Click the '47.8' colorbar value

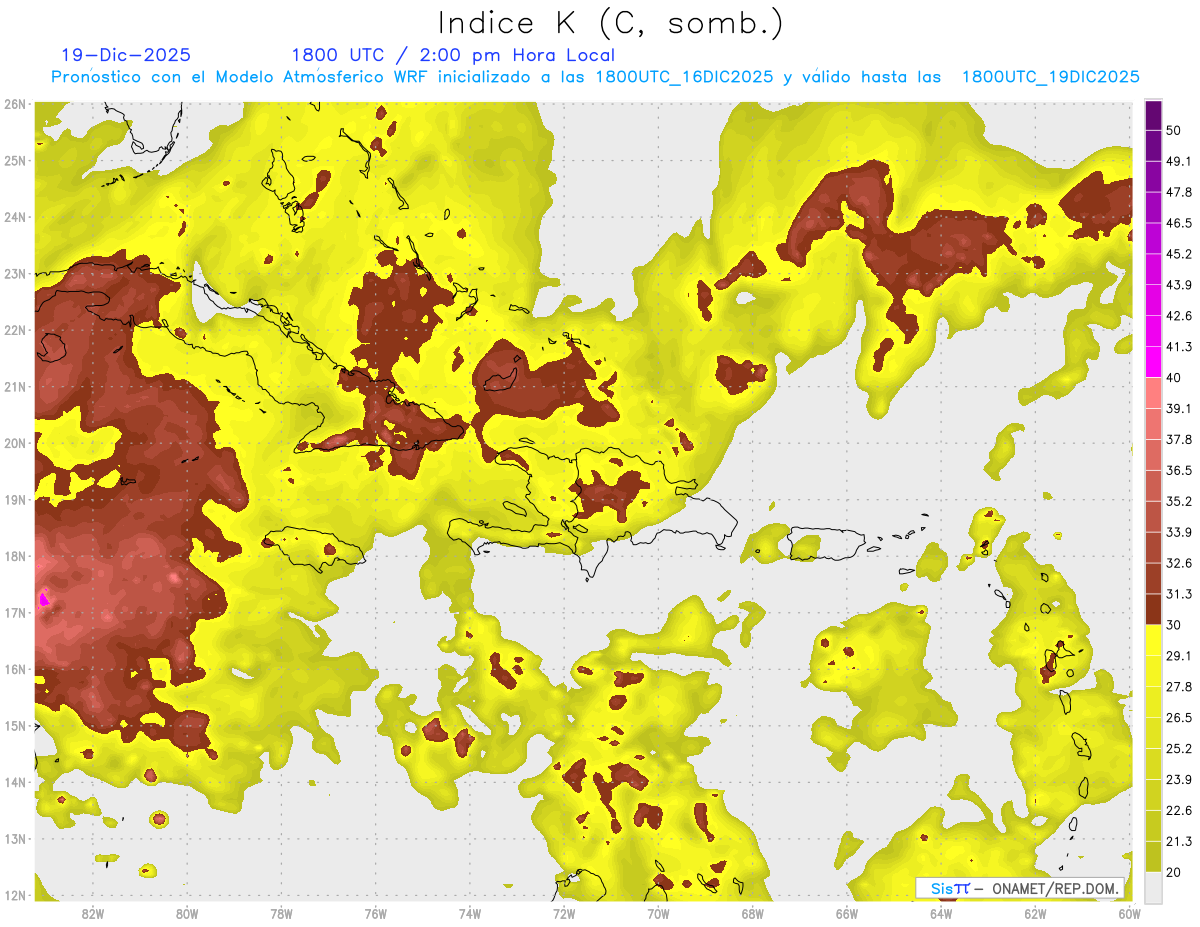(1179, 192)
